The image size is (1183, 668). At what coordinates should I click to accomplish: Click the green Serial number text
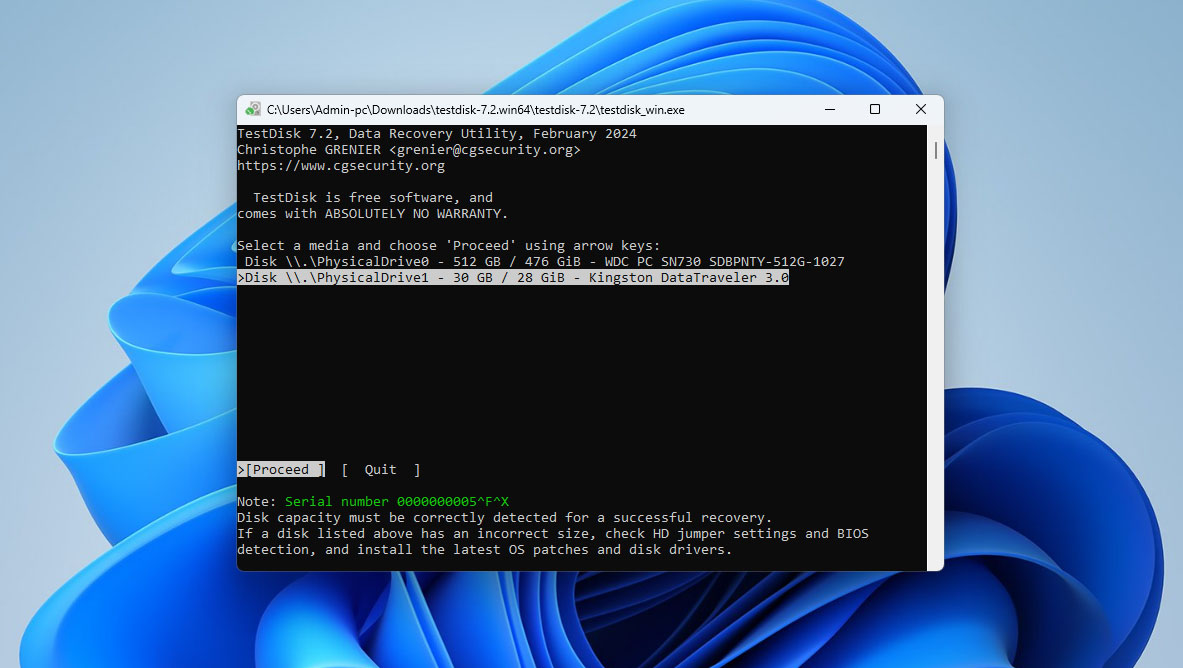coord(396,502)
